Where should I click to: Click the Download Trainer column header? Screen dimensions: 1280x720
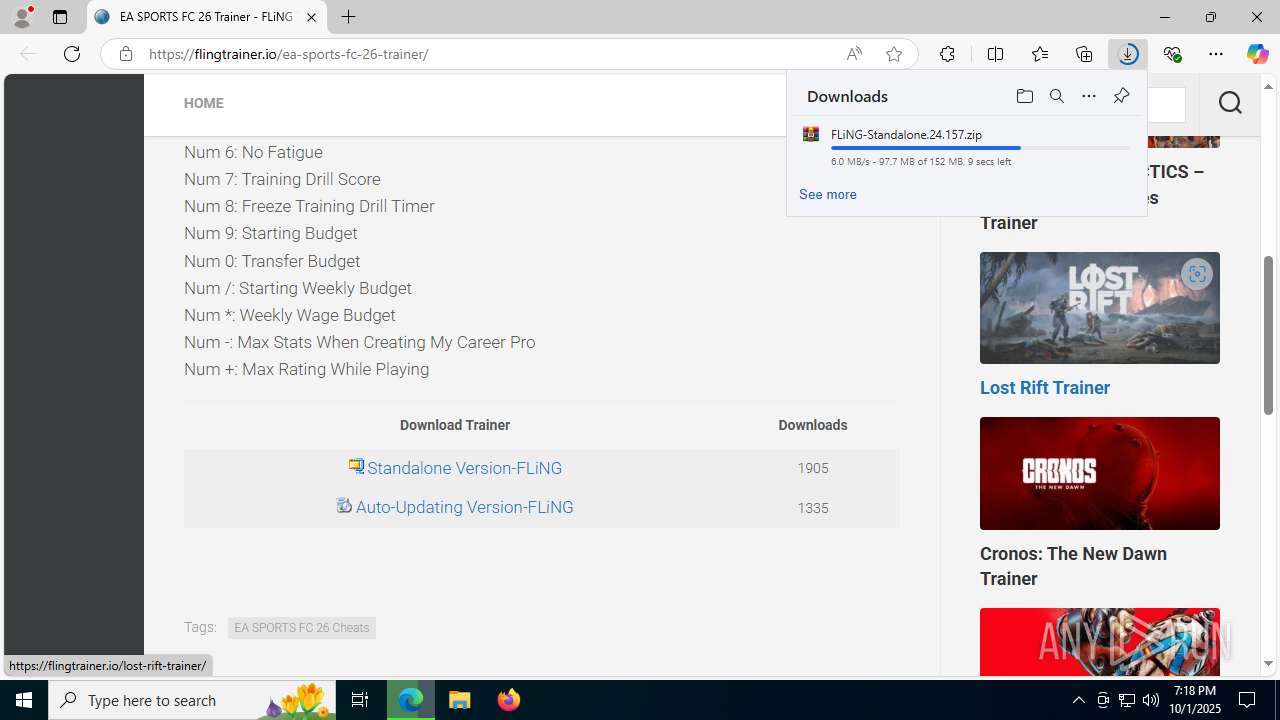pyautogui.click(x=455, y=425)
